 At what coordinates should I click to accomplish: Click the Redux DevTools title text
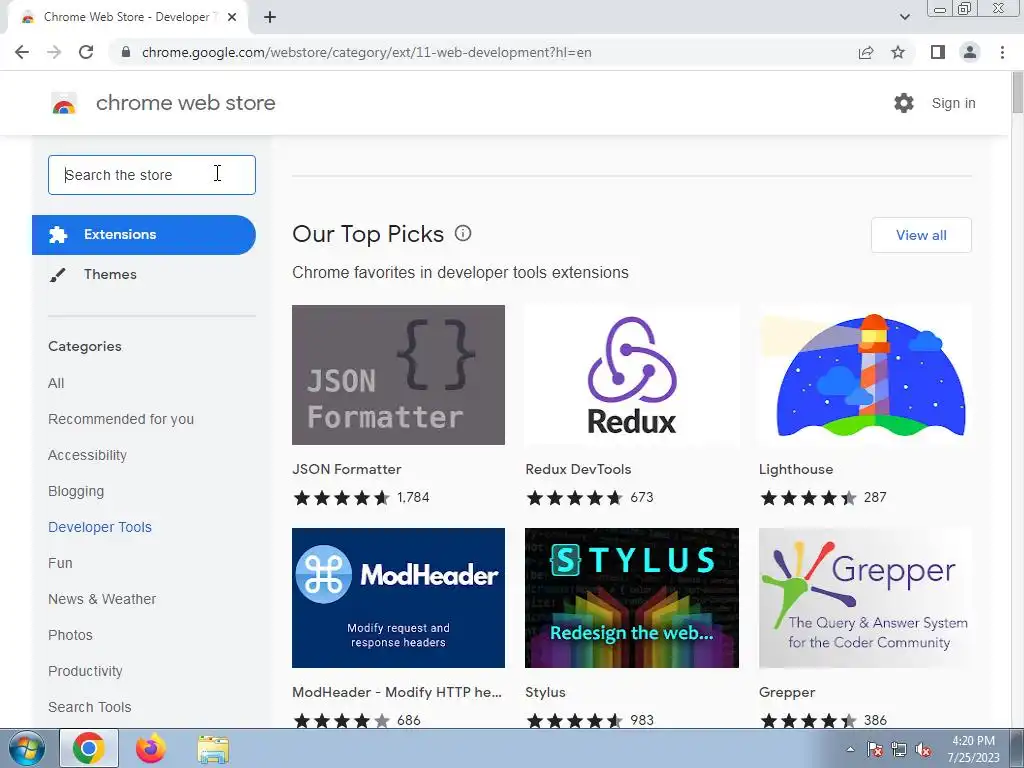click(578, 470)
